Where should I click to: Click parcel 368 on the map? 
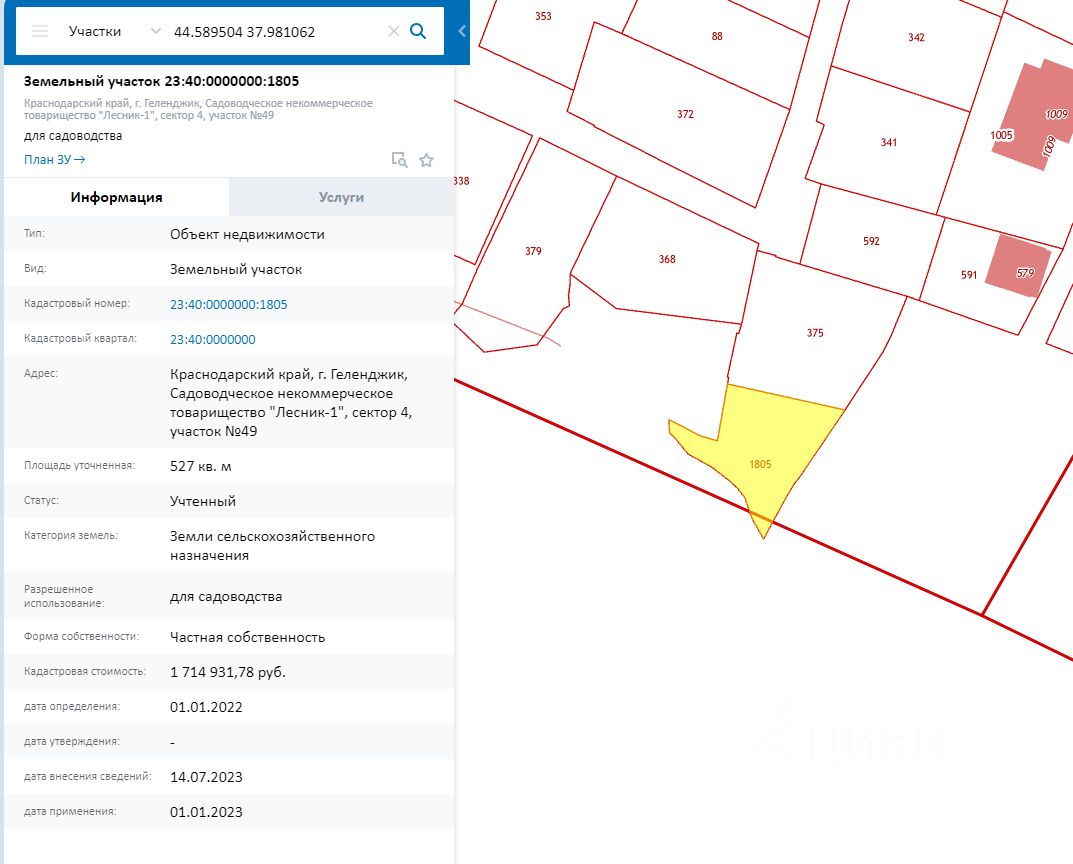click(x=667, y=259)
